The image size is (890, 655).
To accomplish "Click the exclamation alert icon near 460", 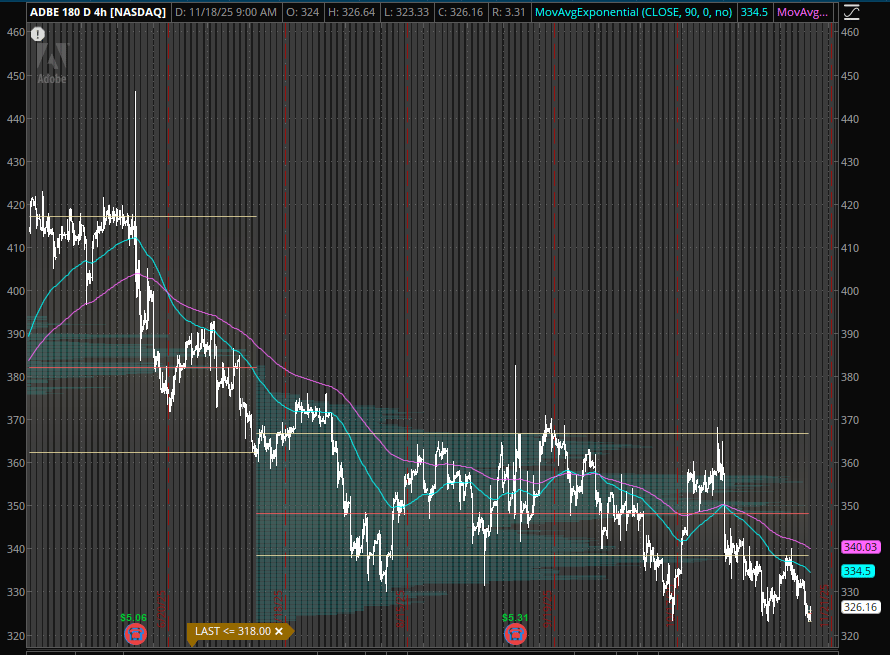I will (37, 35).
